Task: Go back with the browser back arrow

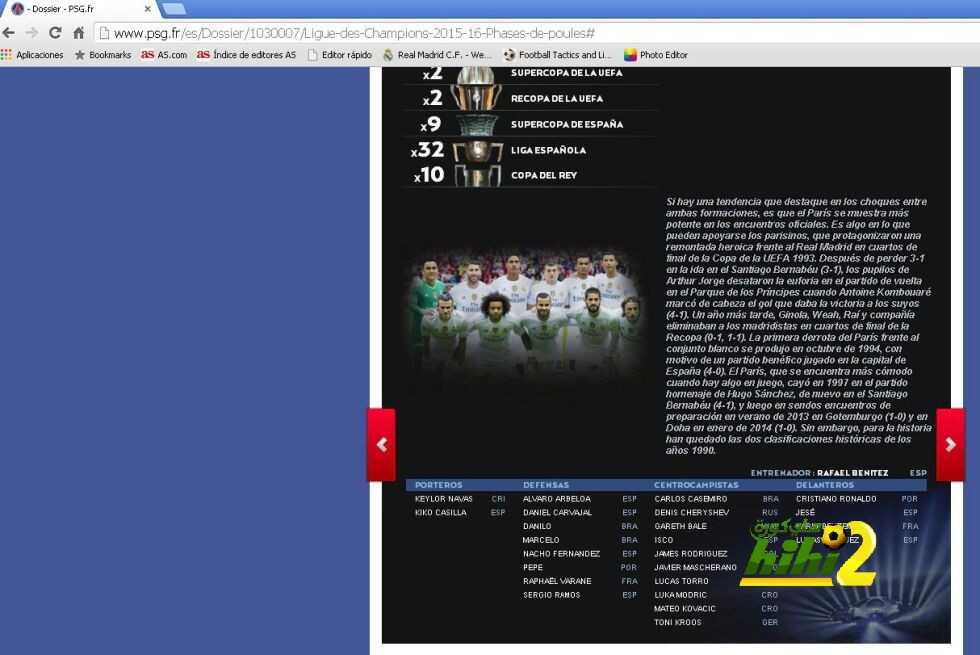Action: click(x=9, y=32)
